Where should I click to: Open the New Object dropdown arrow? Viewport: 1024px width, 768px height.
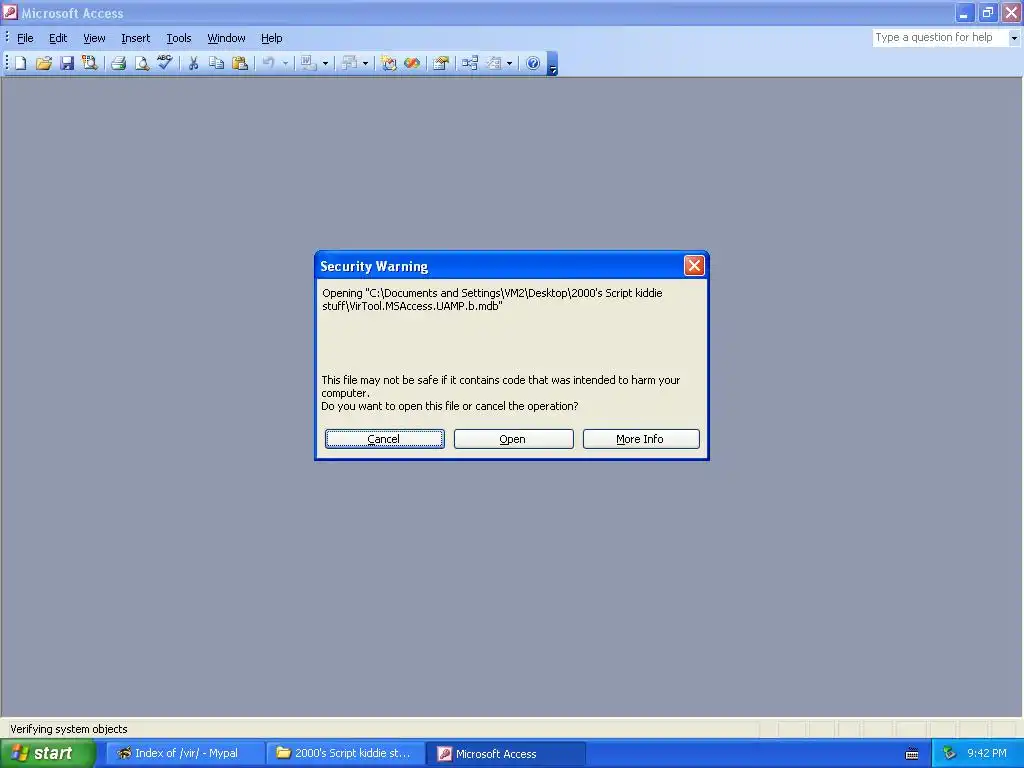509,63
